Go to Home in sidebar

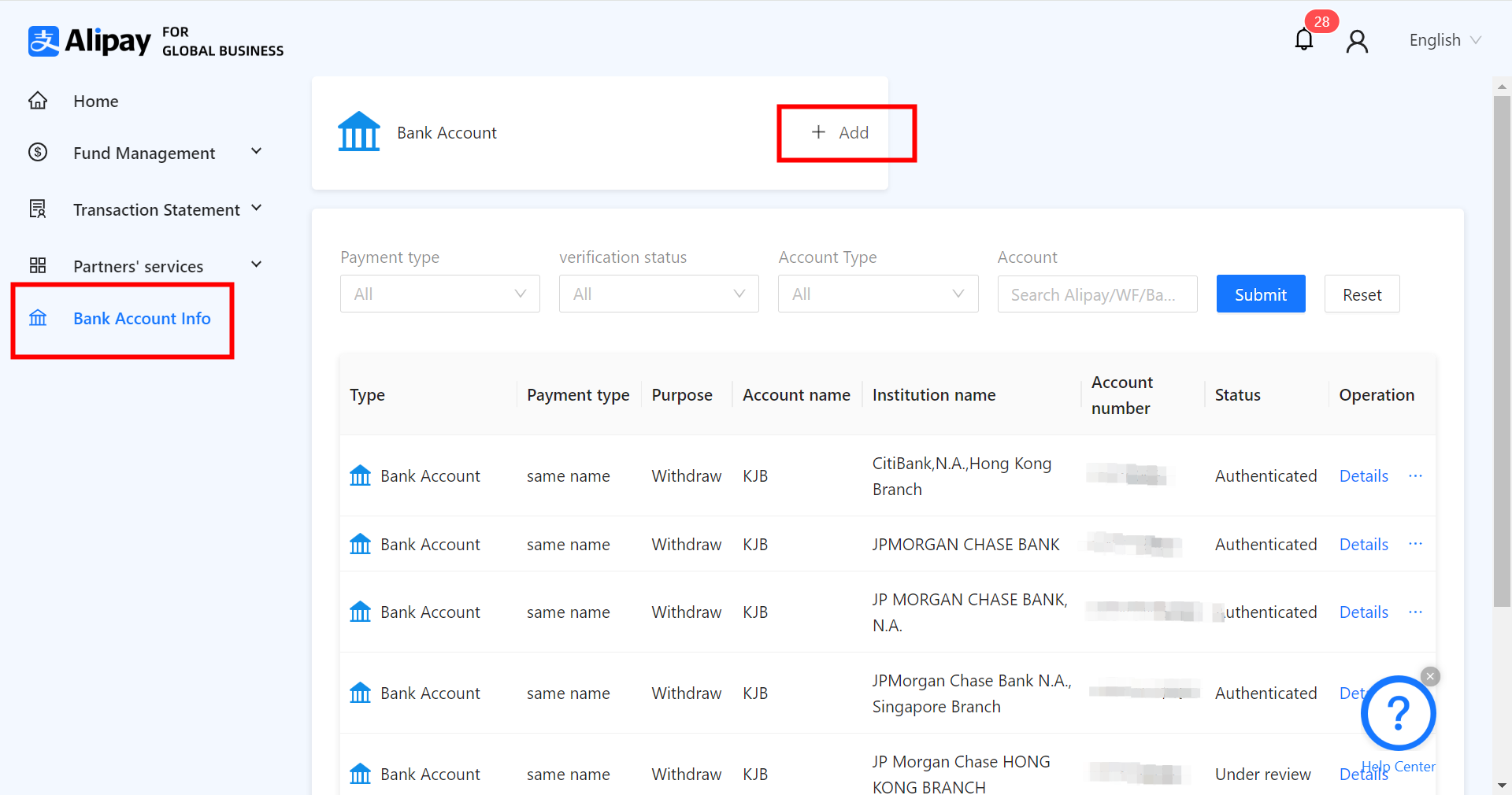[x=95, y=101]
